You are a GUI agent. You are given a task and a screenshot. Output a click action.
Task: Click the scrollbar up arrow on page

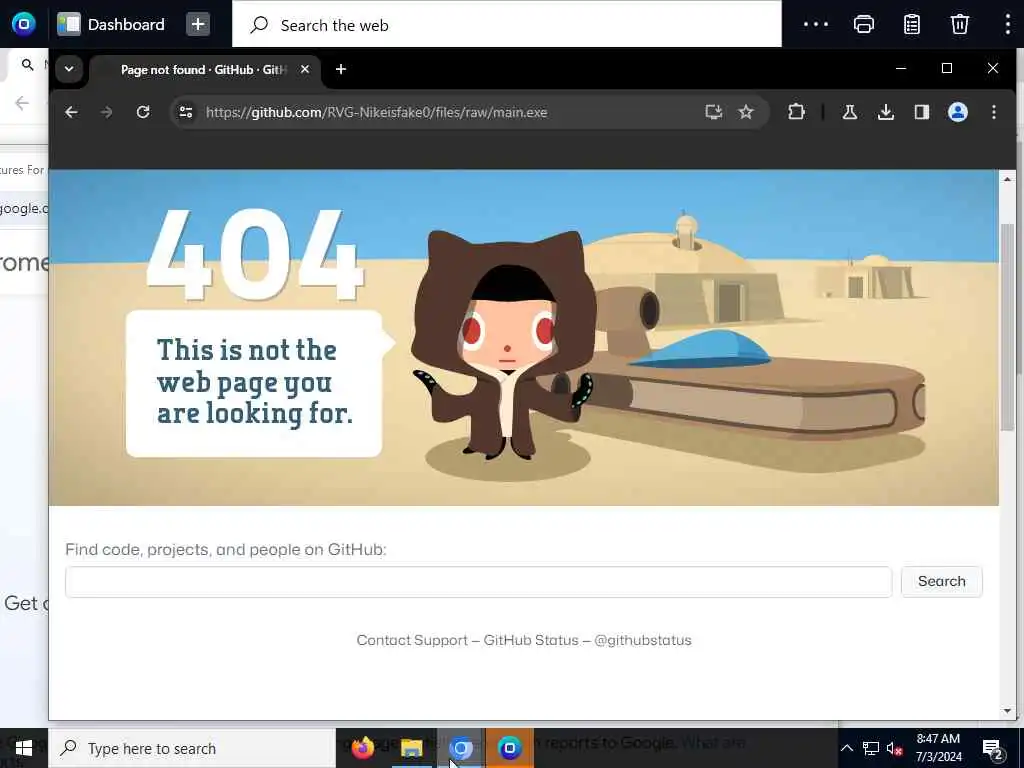pos(1007,178)
